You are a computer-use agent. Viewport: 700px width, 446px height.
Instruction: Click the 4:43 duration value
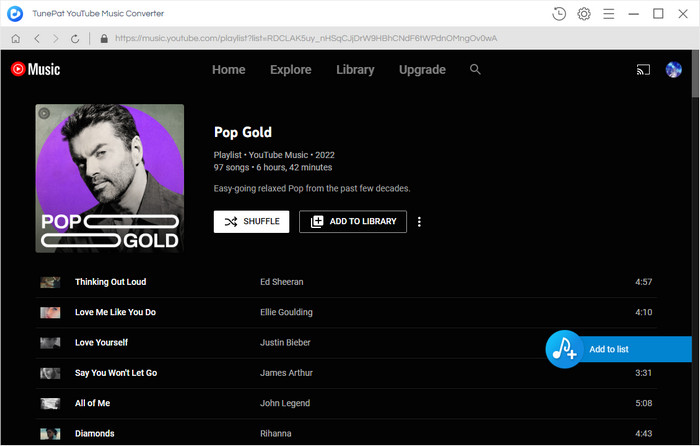(643, 433)
